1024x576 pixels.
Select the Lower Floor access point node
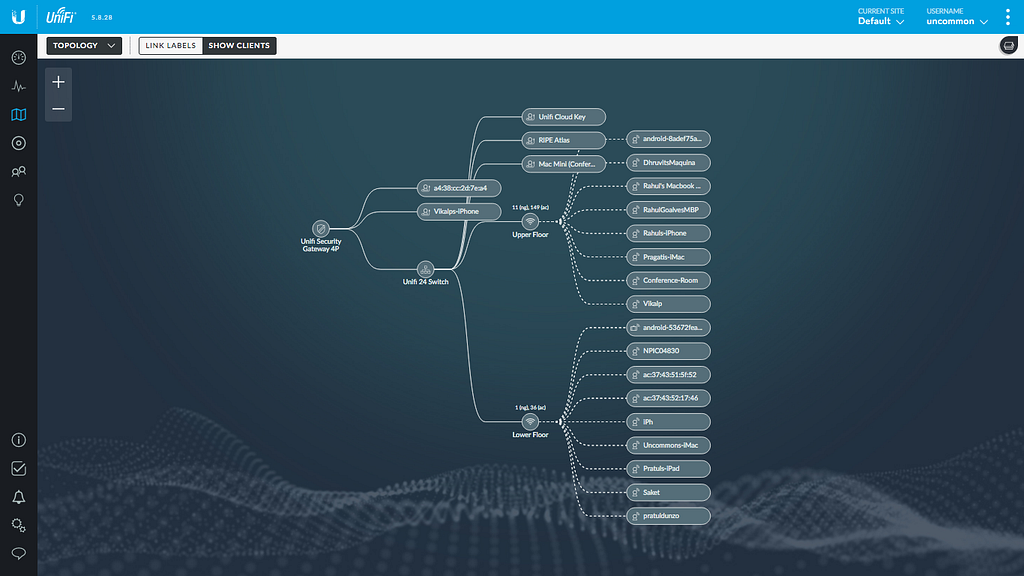(530, 422)
